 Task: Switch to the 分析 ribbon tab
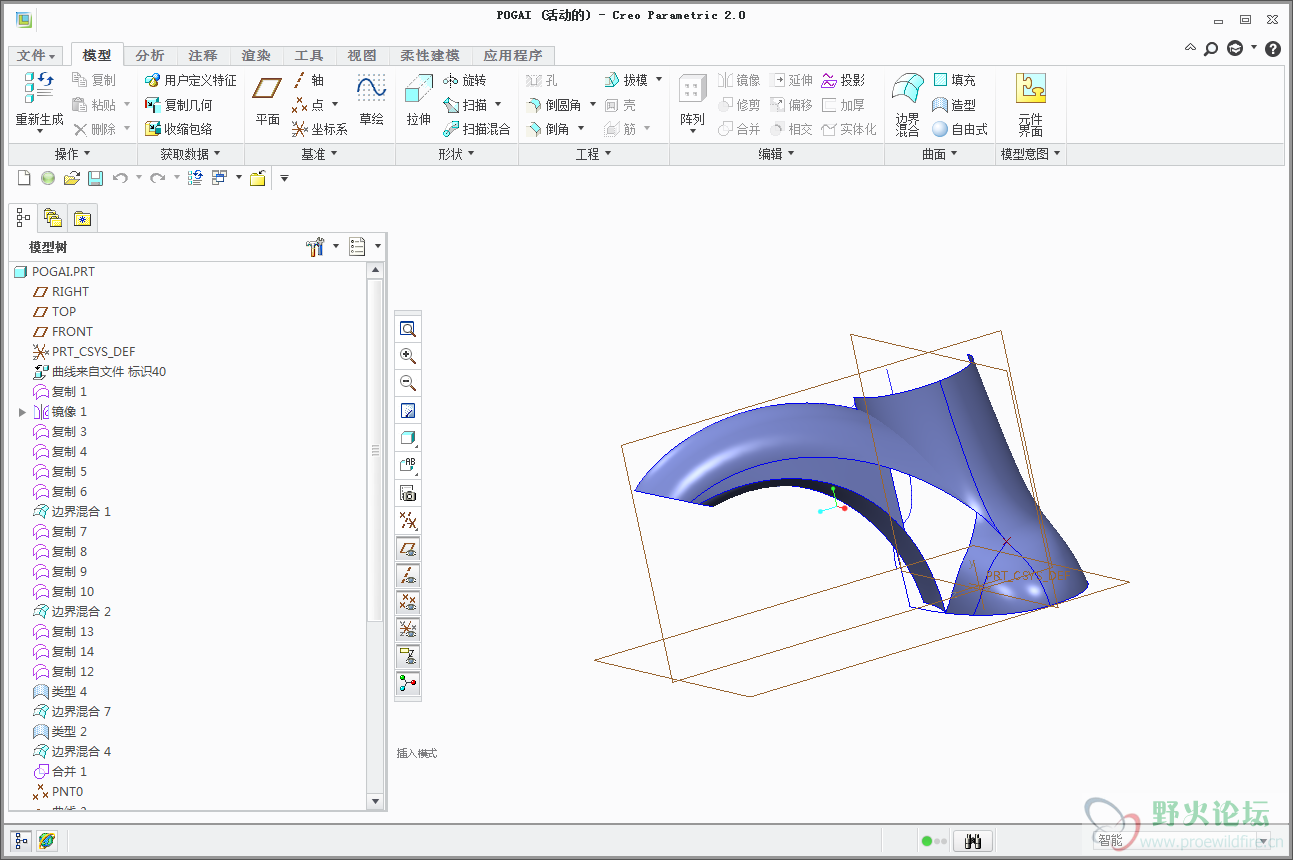point(150,56)
